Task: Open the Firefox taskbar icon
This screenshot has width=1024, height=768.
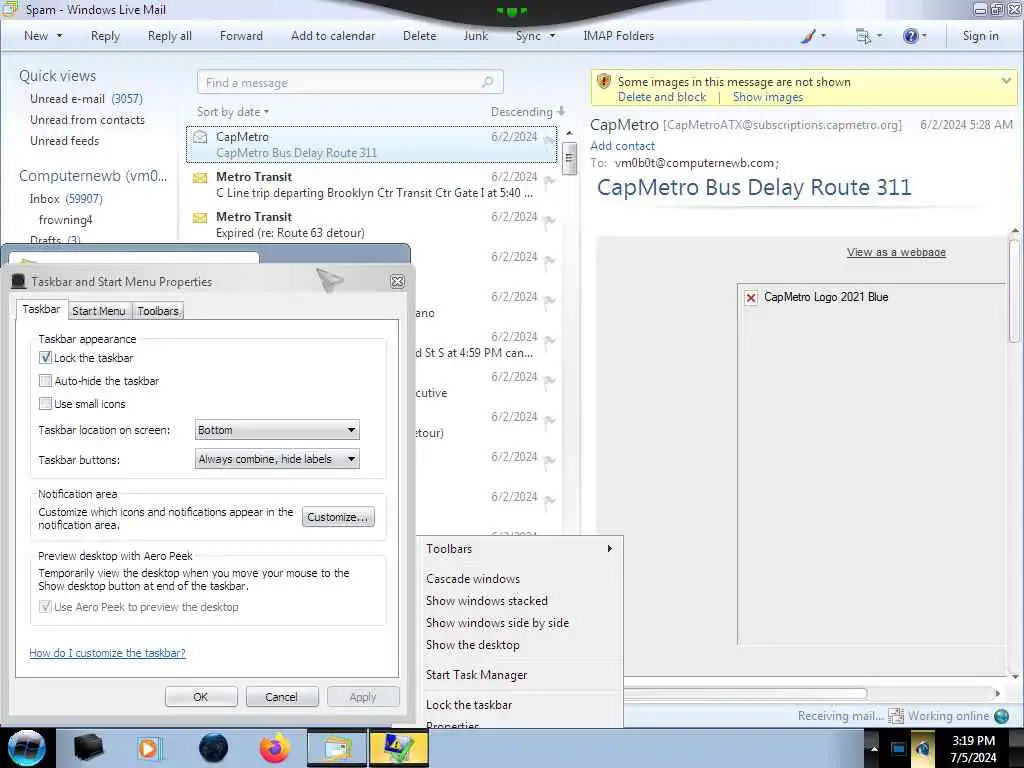Action: (x=275, y=748)
